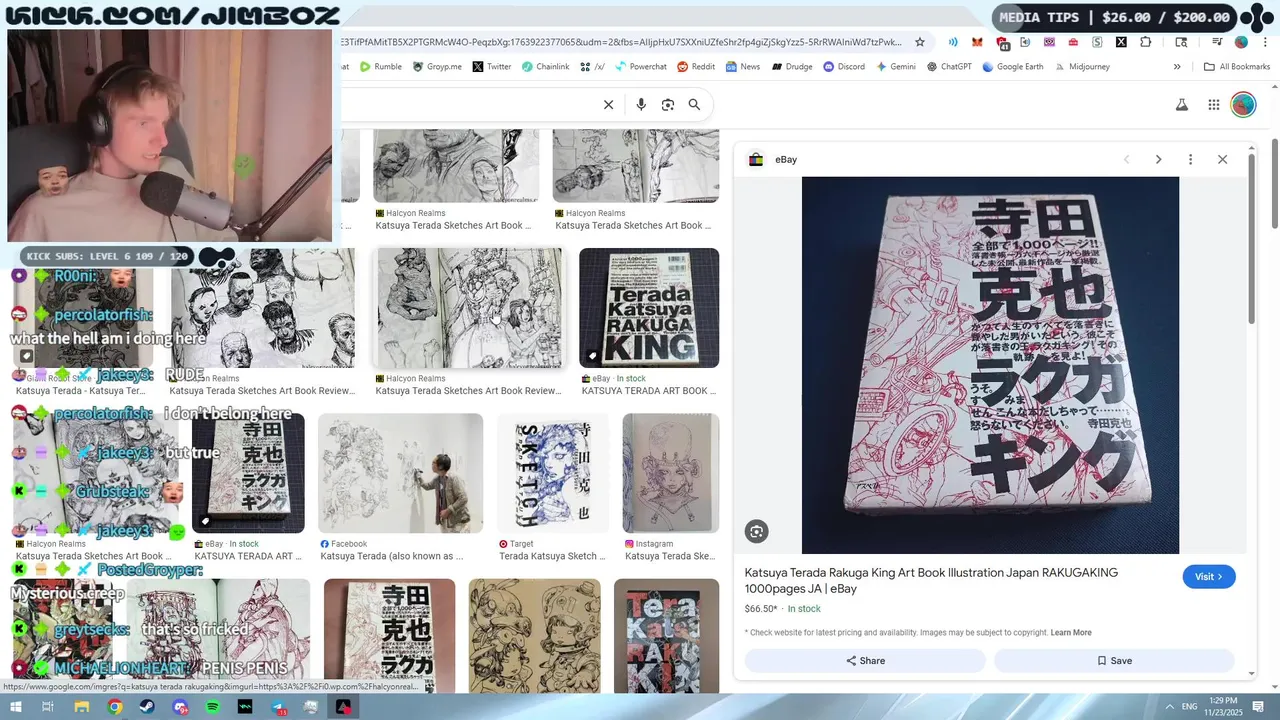The image size is (1280, 720).
Task: Clear the Google search box with the X icon
Action: tap(608, 105)
